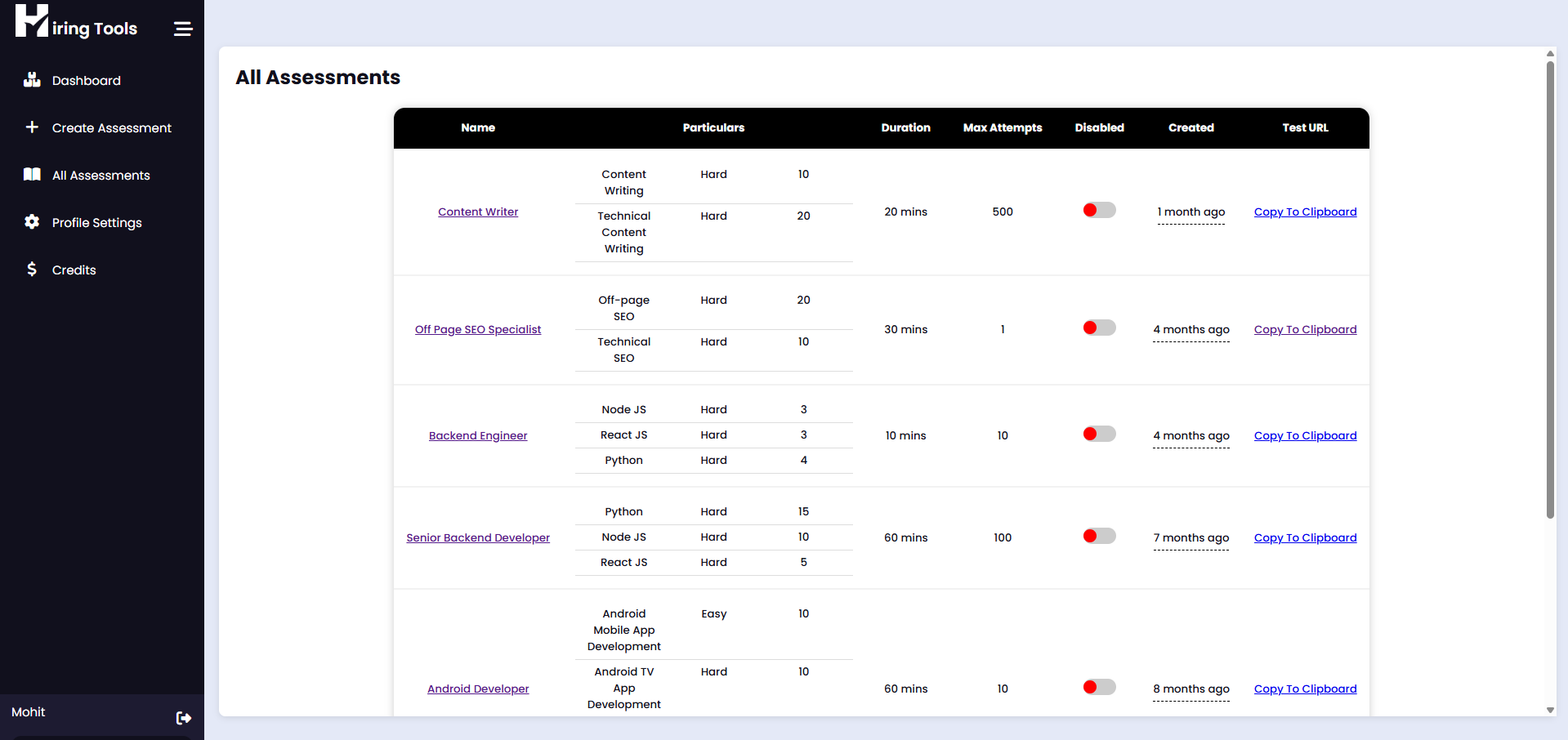Viewport: 1568px width, 740px height.
Task: Click the logout icon next to Mohit
Action: point(184,718)
